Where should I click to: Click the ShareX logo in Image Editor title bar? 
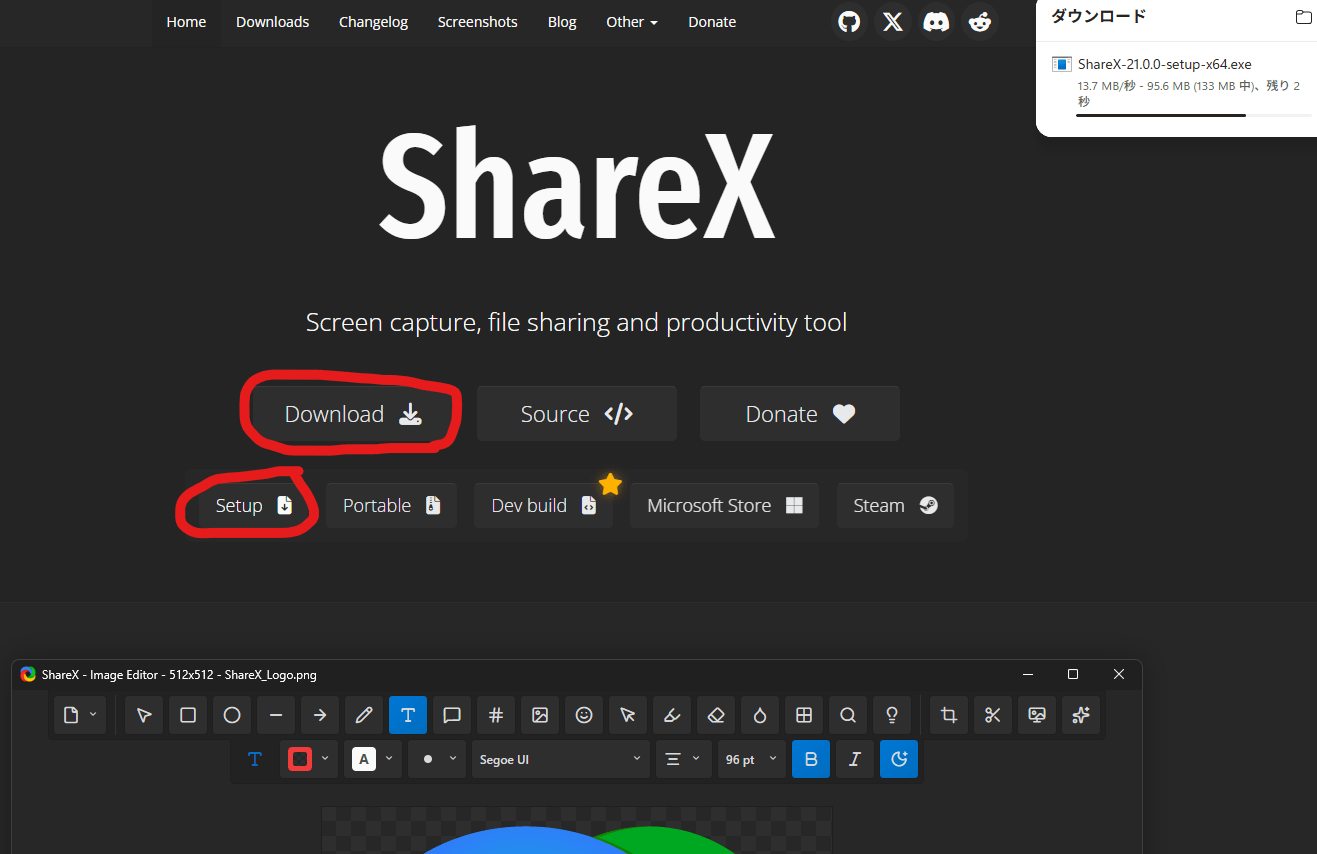[28, 675]
